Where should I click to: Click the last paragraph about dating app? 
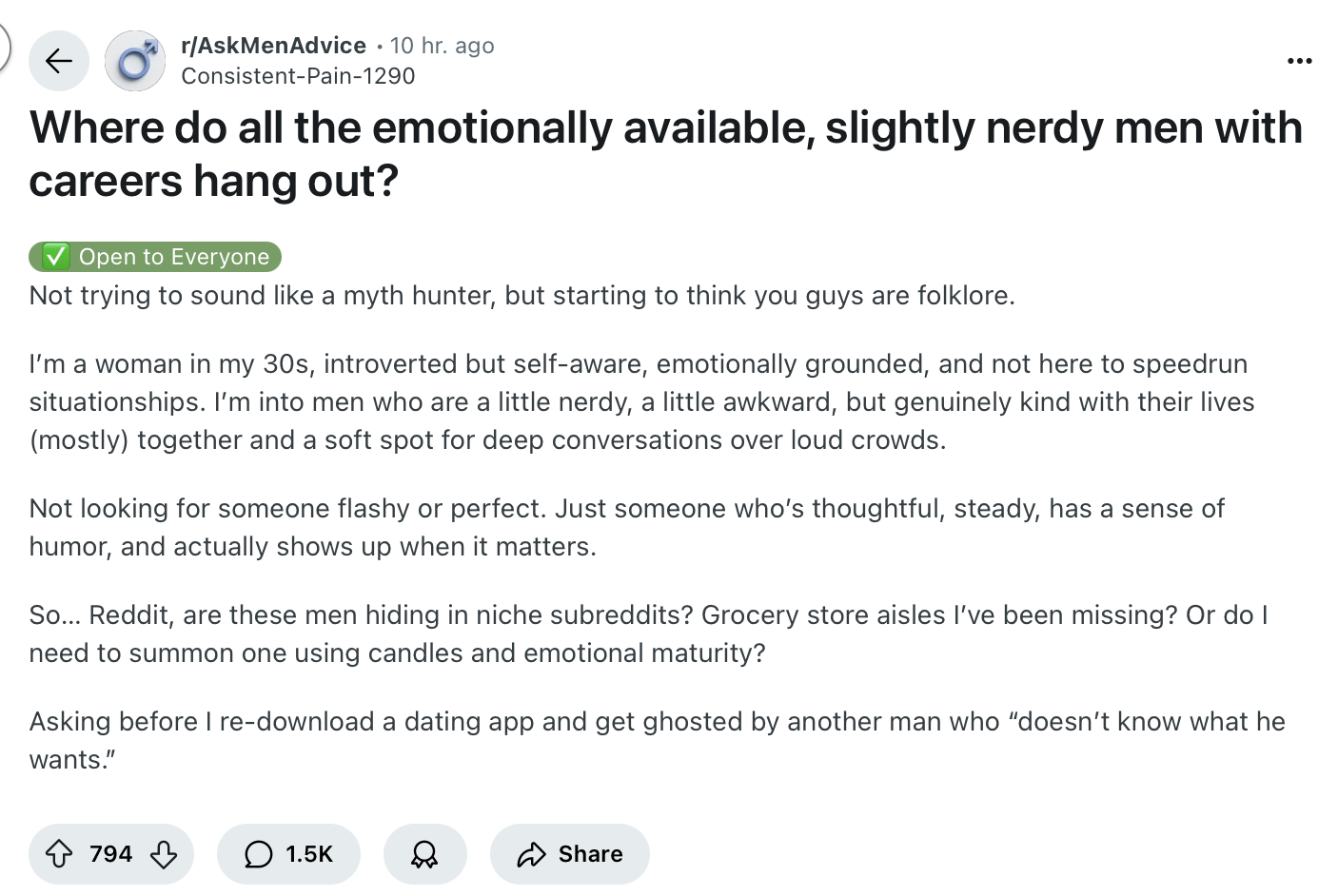[657, 740]
